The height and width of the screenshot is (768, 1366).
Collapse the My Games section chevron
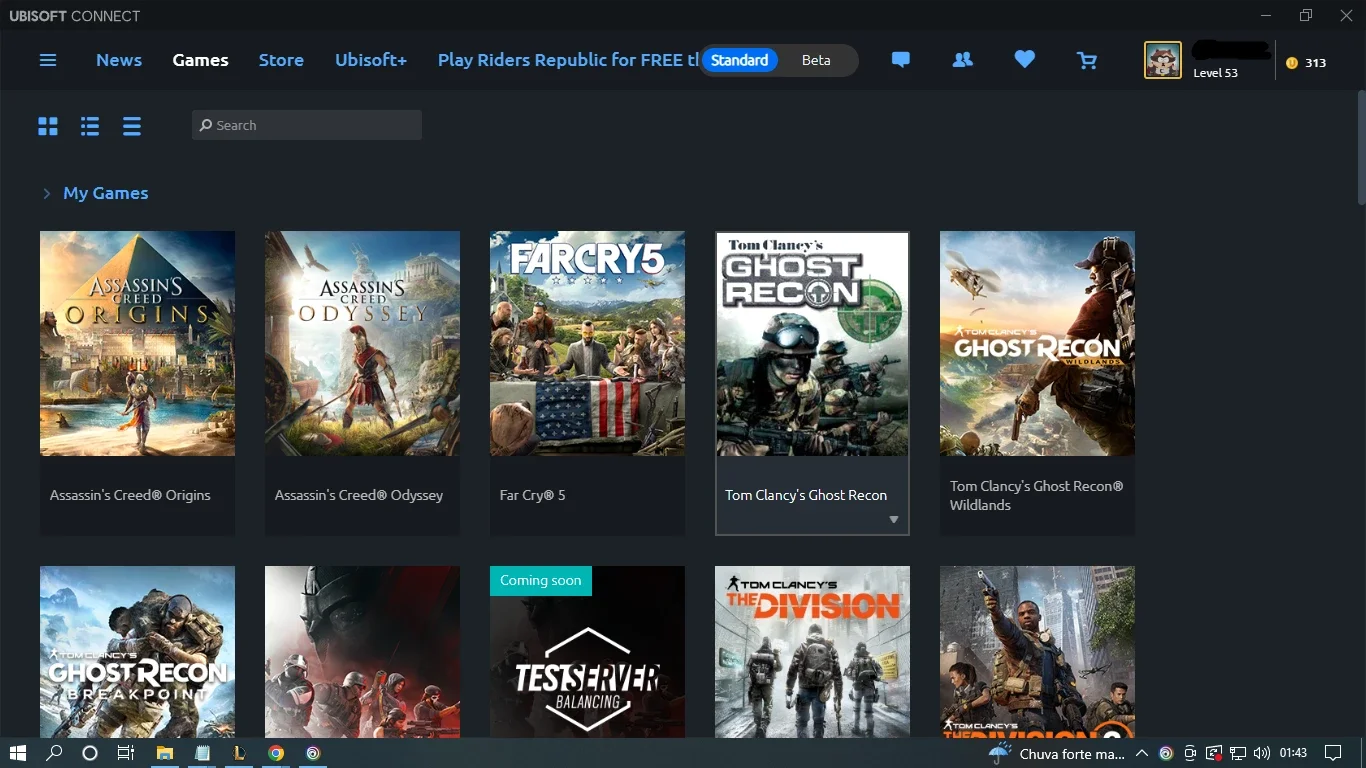tap(46, 194)
